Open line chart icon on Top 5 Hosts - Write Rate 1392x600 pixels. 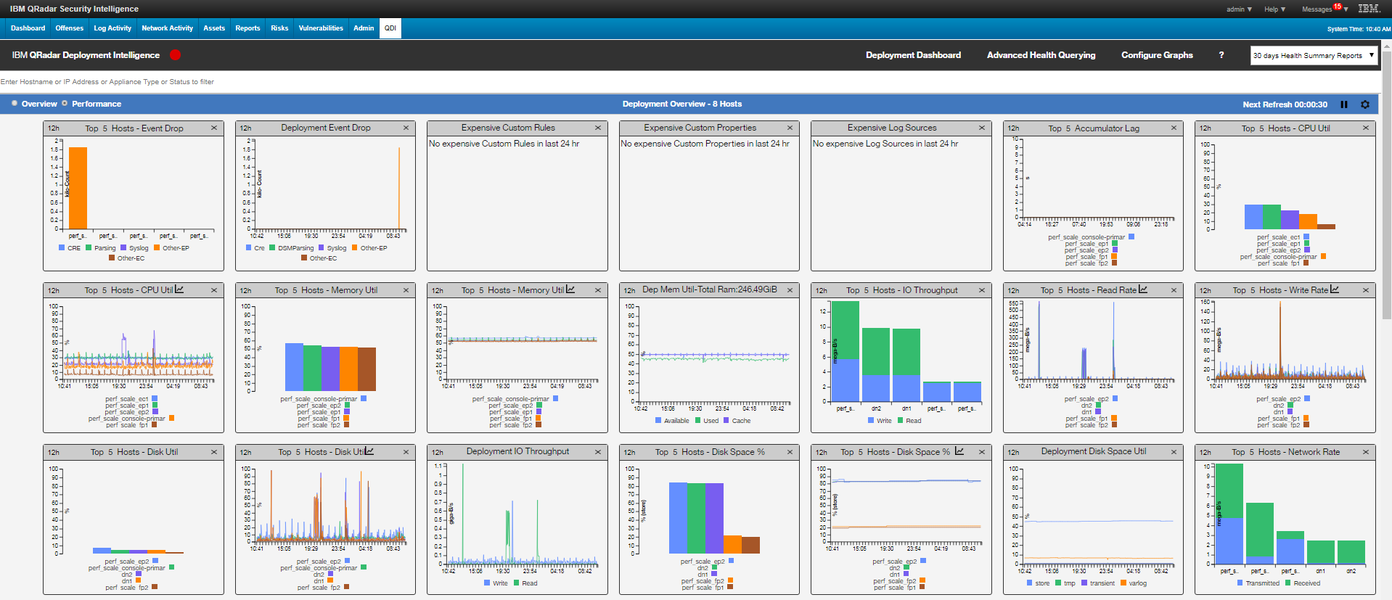pos(1334,290)
